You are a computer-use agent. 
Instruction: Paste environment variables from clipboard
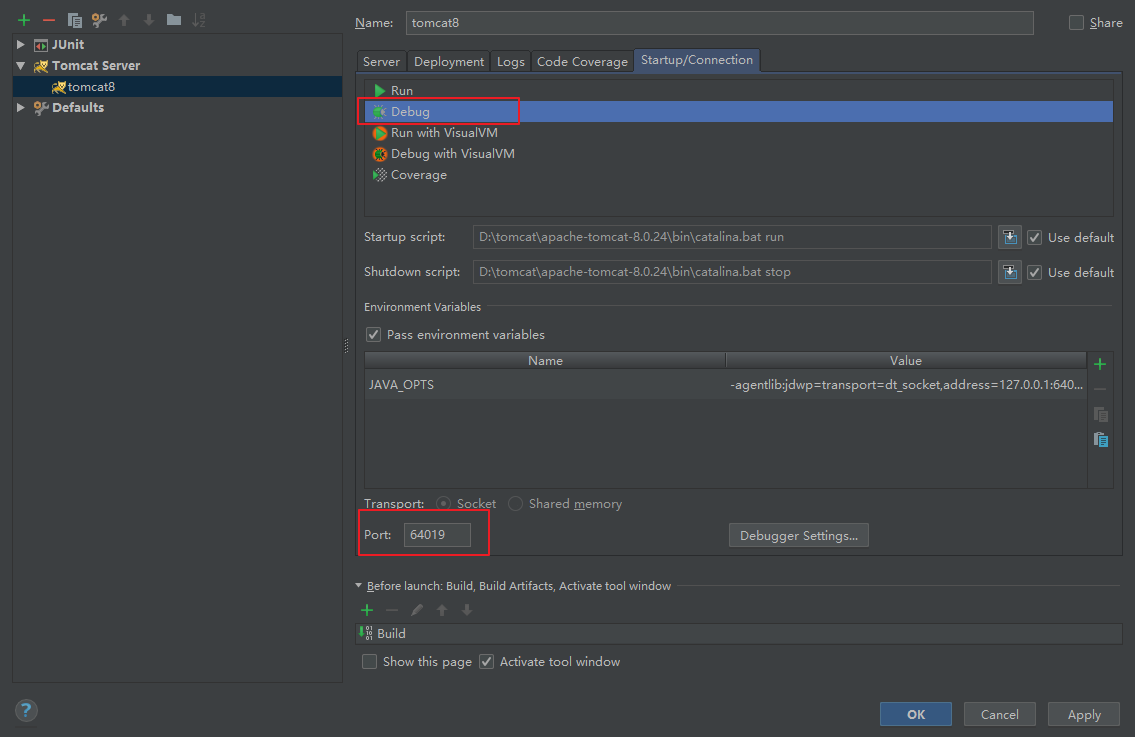(1100, 439)
